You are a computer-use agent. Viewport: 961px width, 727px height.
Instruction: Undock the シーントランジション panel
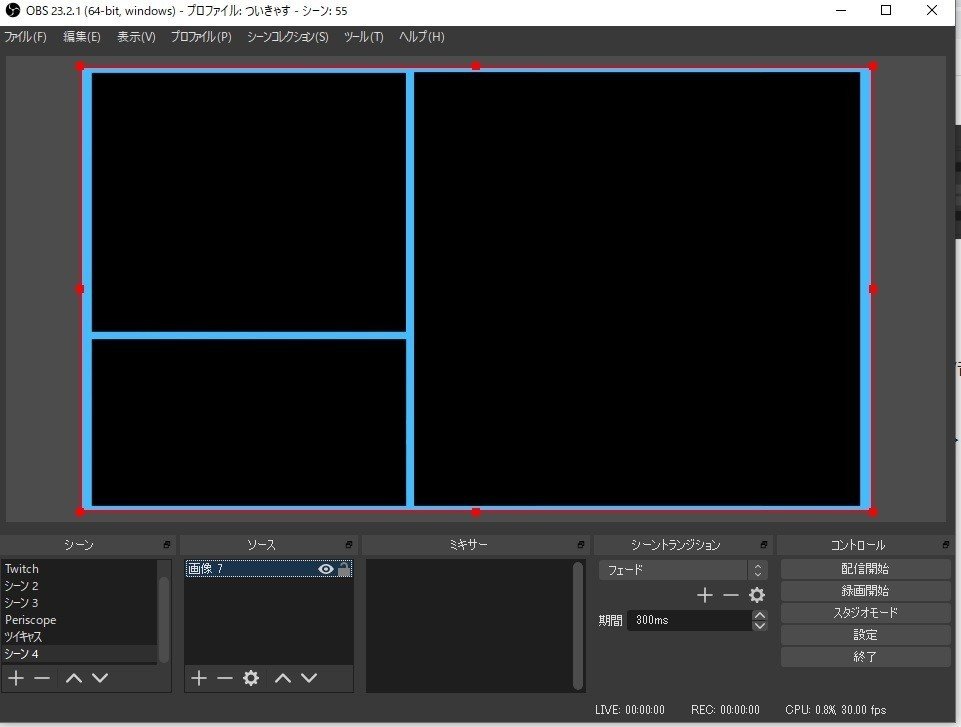(x=764, y=544)
